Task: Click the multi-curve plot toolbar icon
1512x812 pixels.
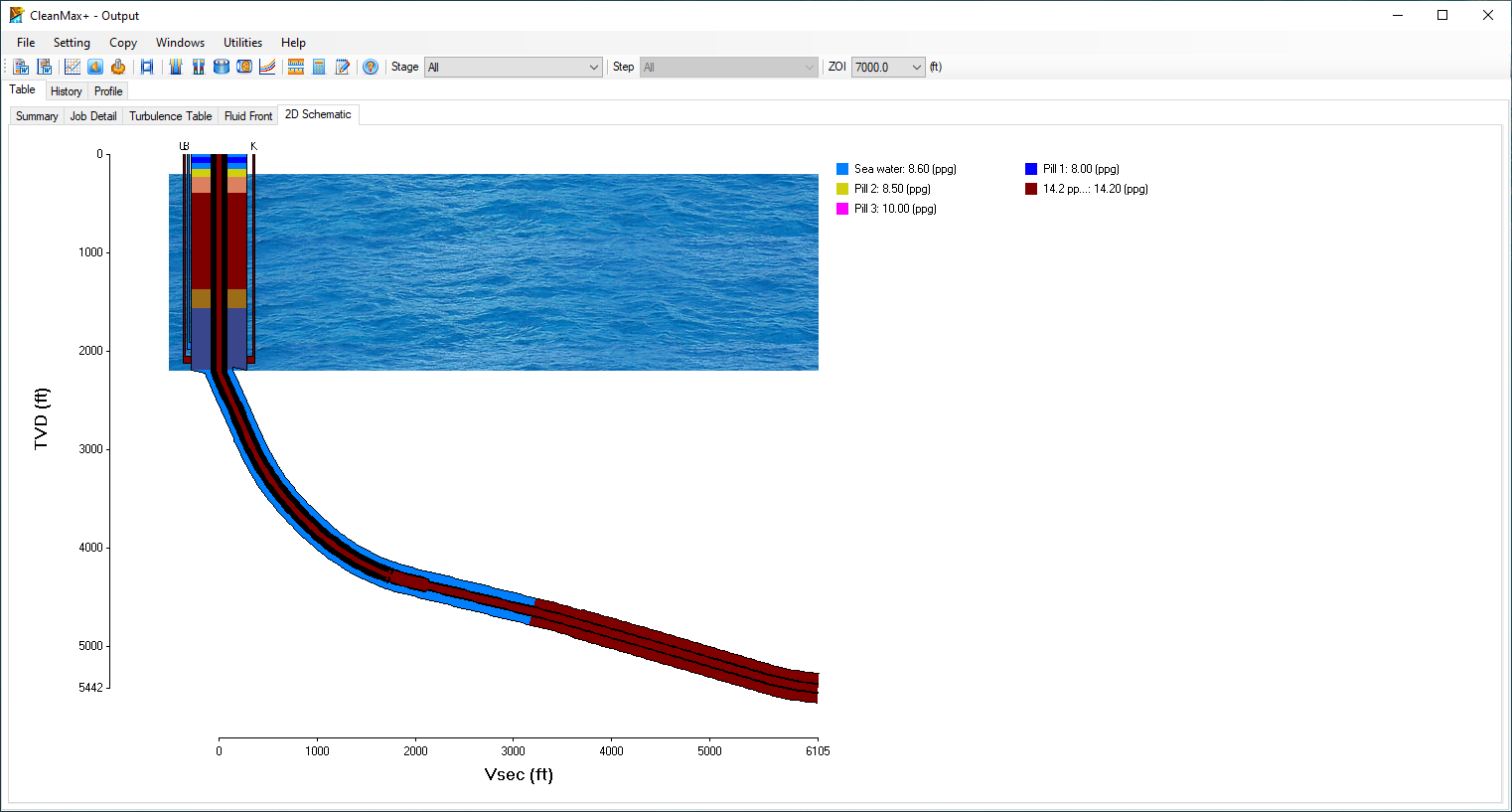Action: click(x=267, y=67)
